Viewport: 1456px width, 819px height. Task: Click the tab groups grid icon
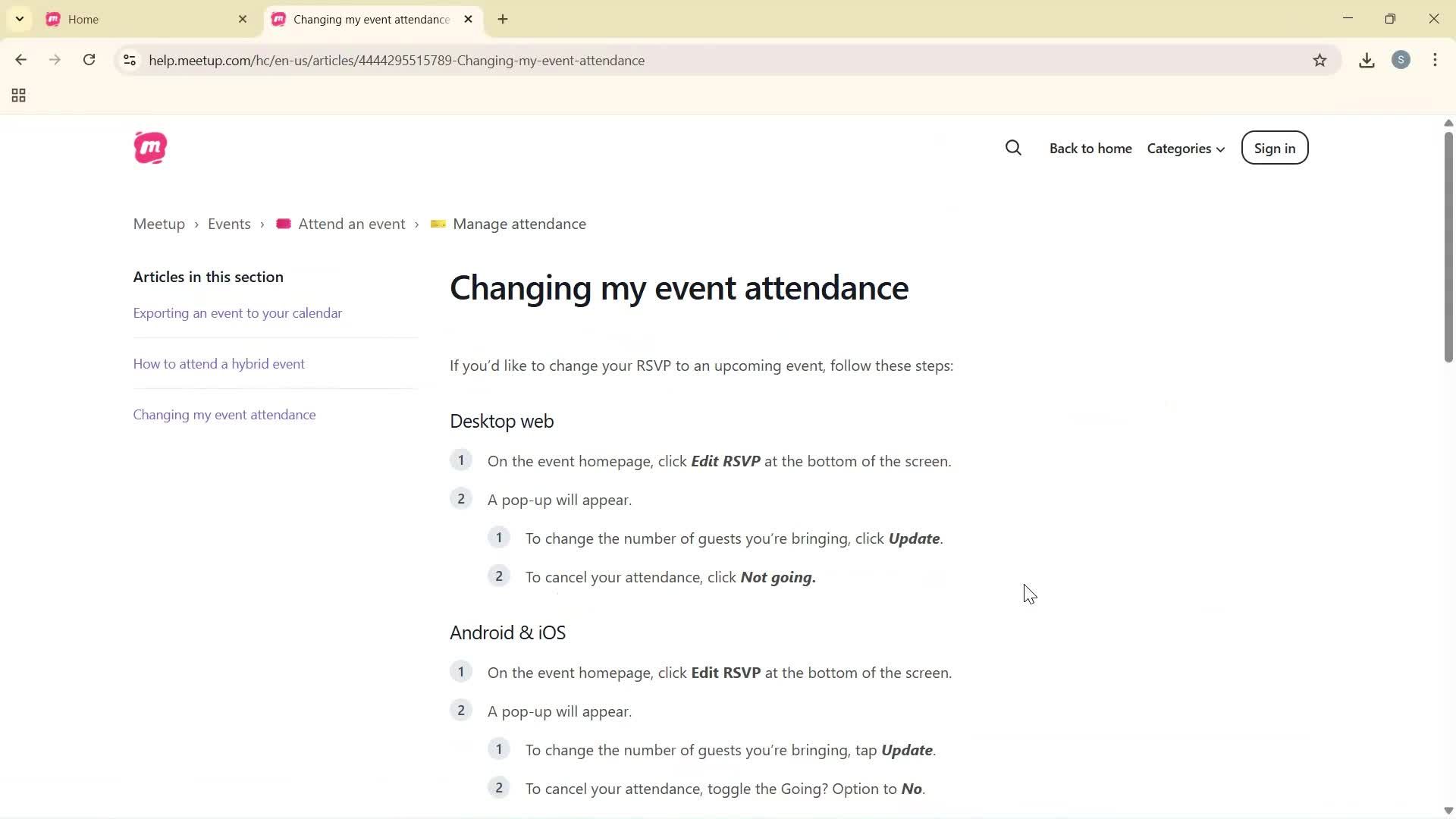coord(18,95)
